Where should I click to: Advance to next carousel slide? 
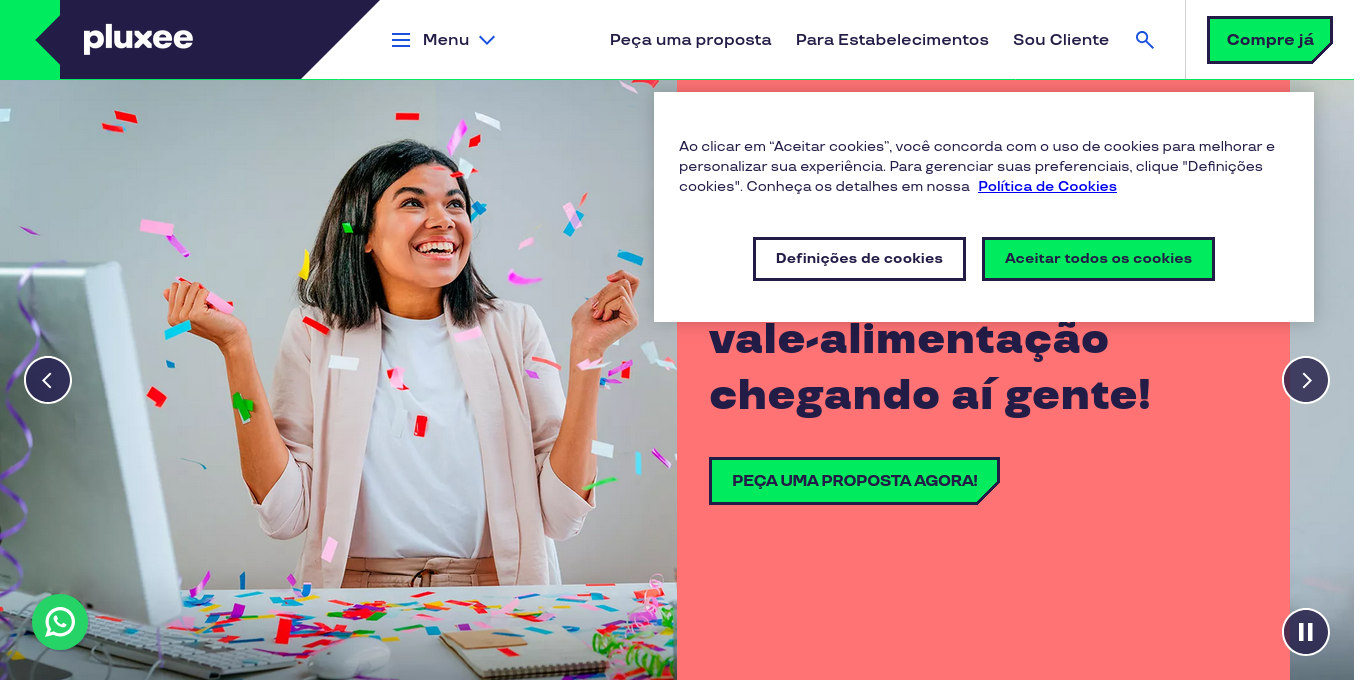tap(1306, 380)
